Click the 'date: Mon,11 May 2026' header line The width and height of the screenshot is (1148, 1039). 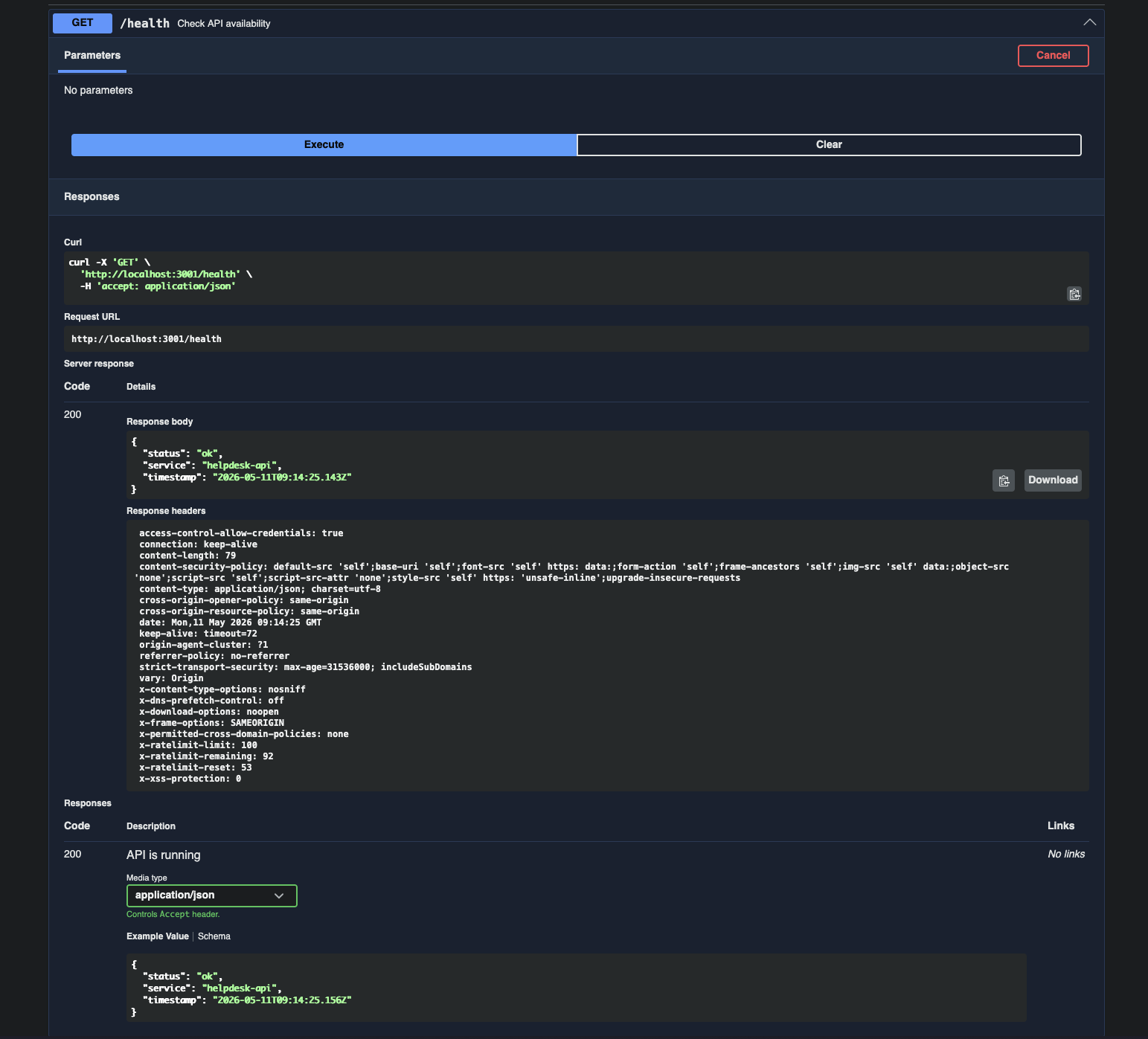[x=231, y=623]
